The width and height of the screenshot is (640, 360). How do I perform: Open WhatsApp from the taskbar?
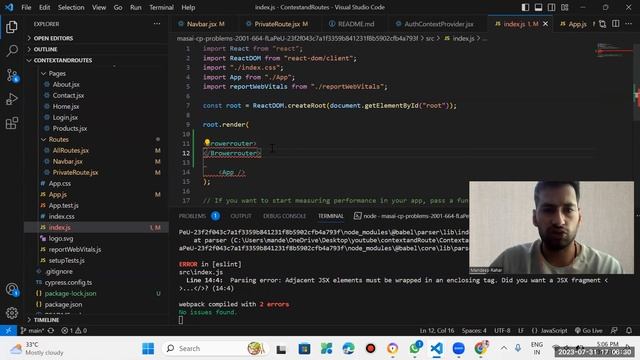point(415,349)
